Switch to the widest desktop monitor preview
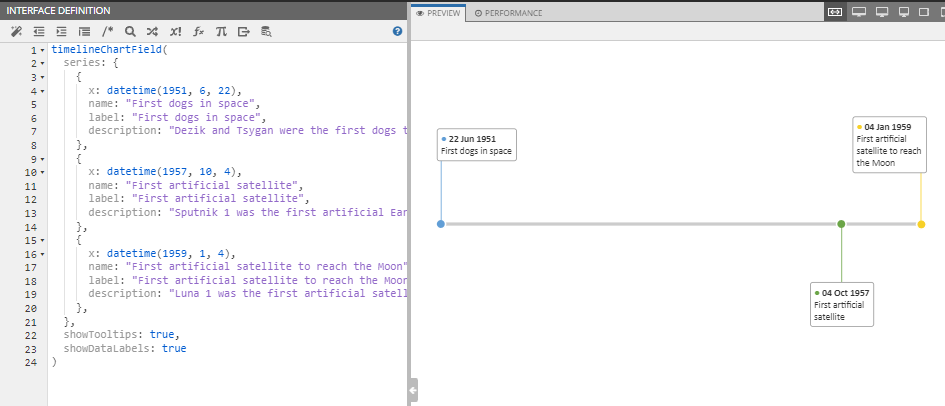 (858, 12)
